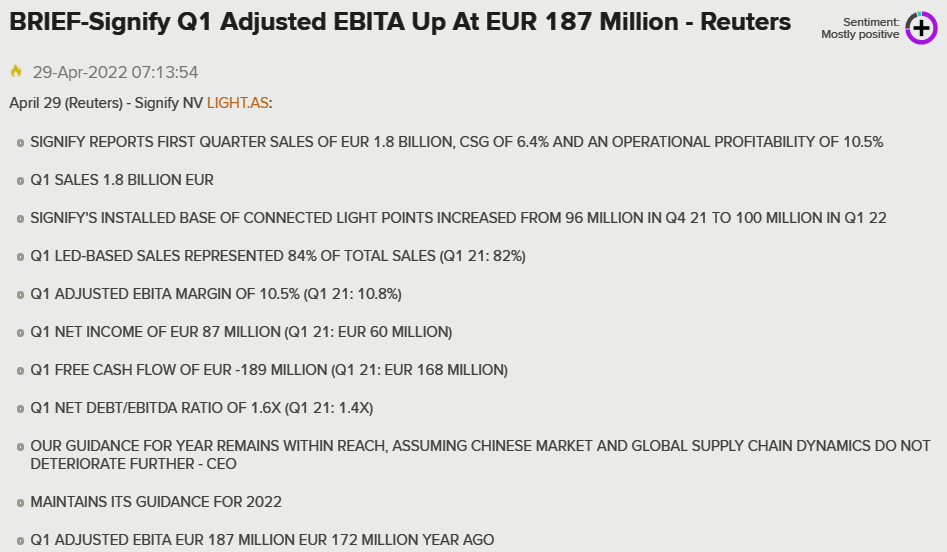
Task: Select the installed base of connected light points line
Action: point(458,218)
